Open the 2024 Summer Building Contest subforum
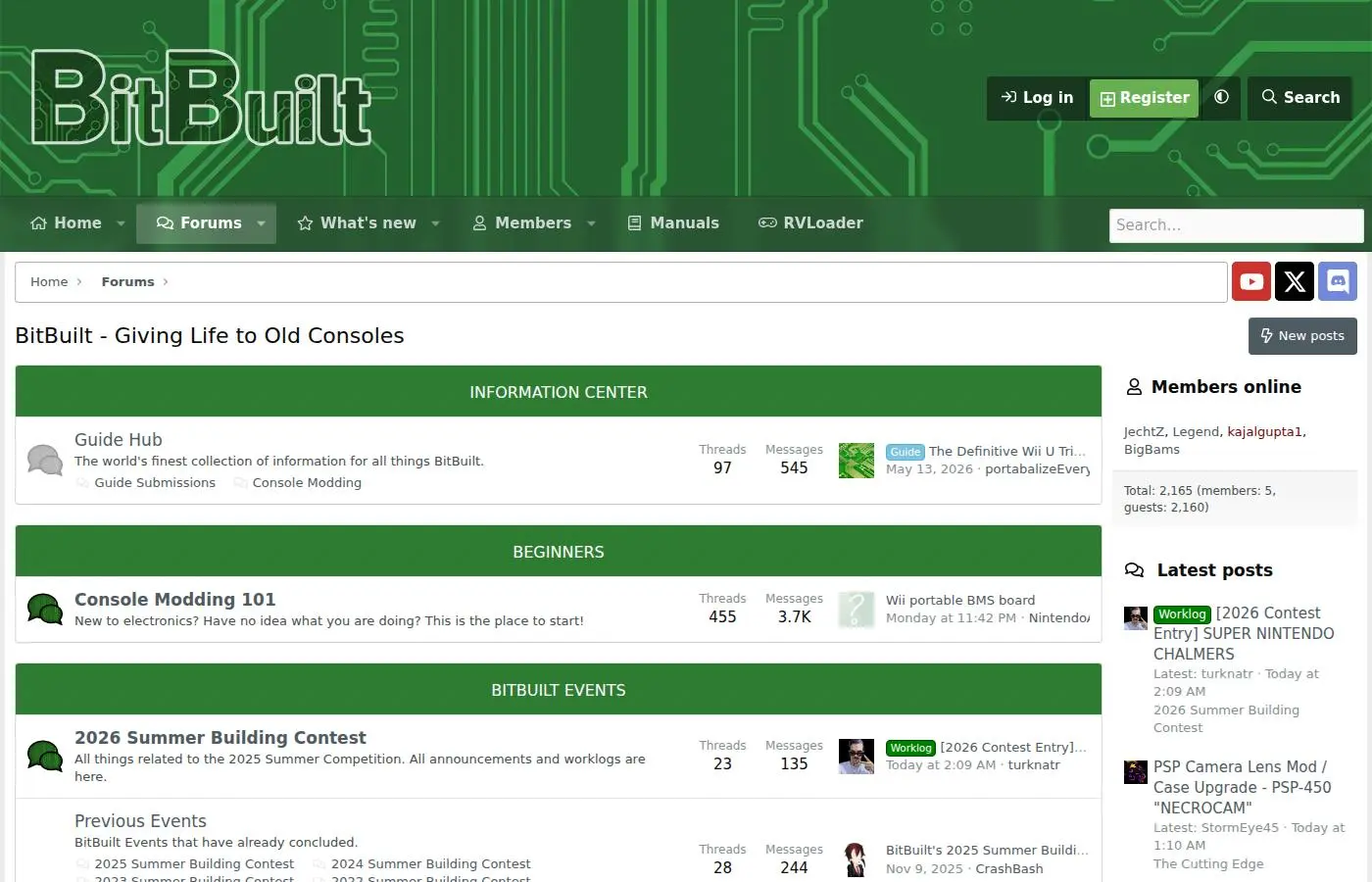The width and height of the screenshot is (1372, 882). coord(431,864)
